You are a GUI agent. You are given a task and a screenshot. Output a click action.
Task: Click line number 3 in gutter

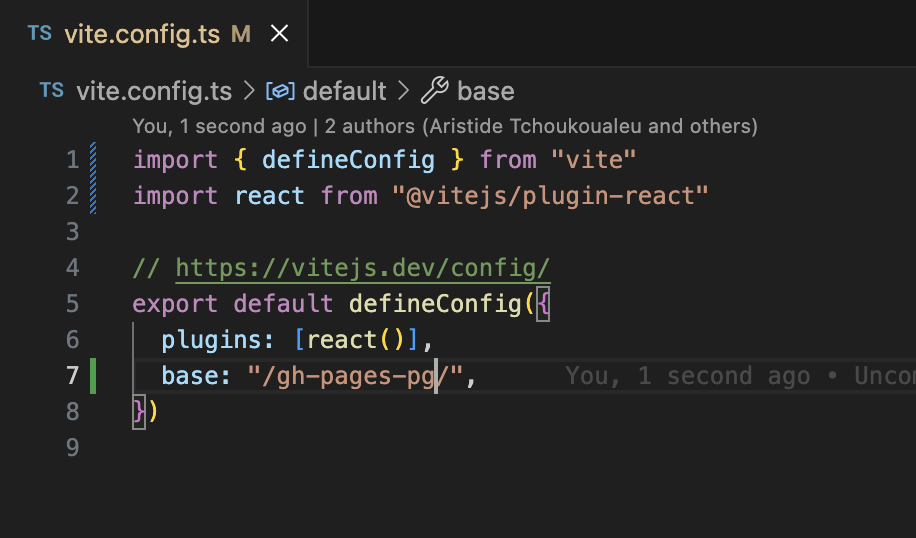pos(72,232)
